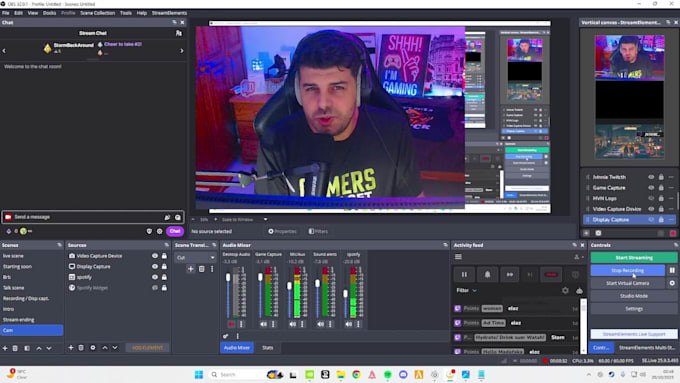Open the Scene Collection menu

coord(98,13)
